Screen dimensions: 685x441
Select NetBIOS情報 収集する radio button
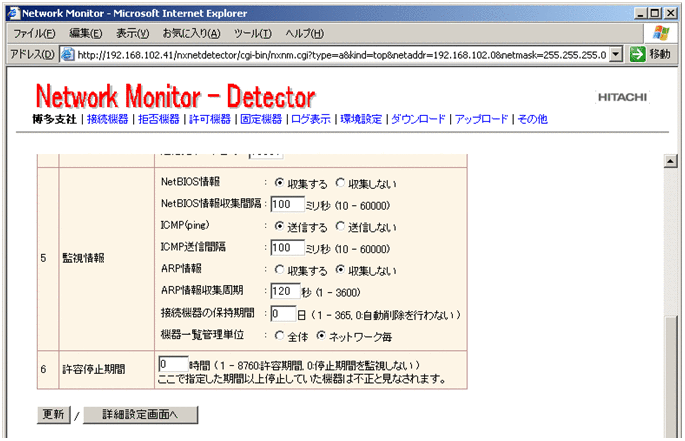(x=279, y=183)
